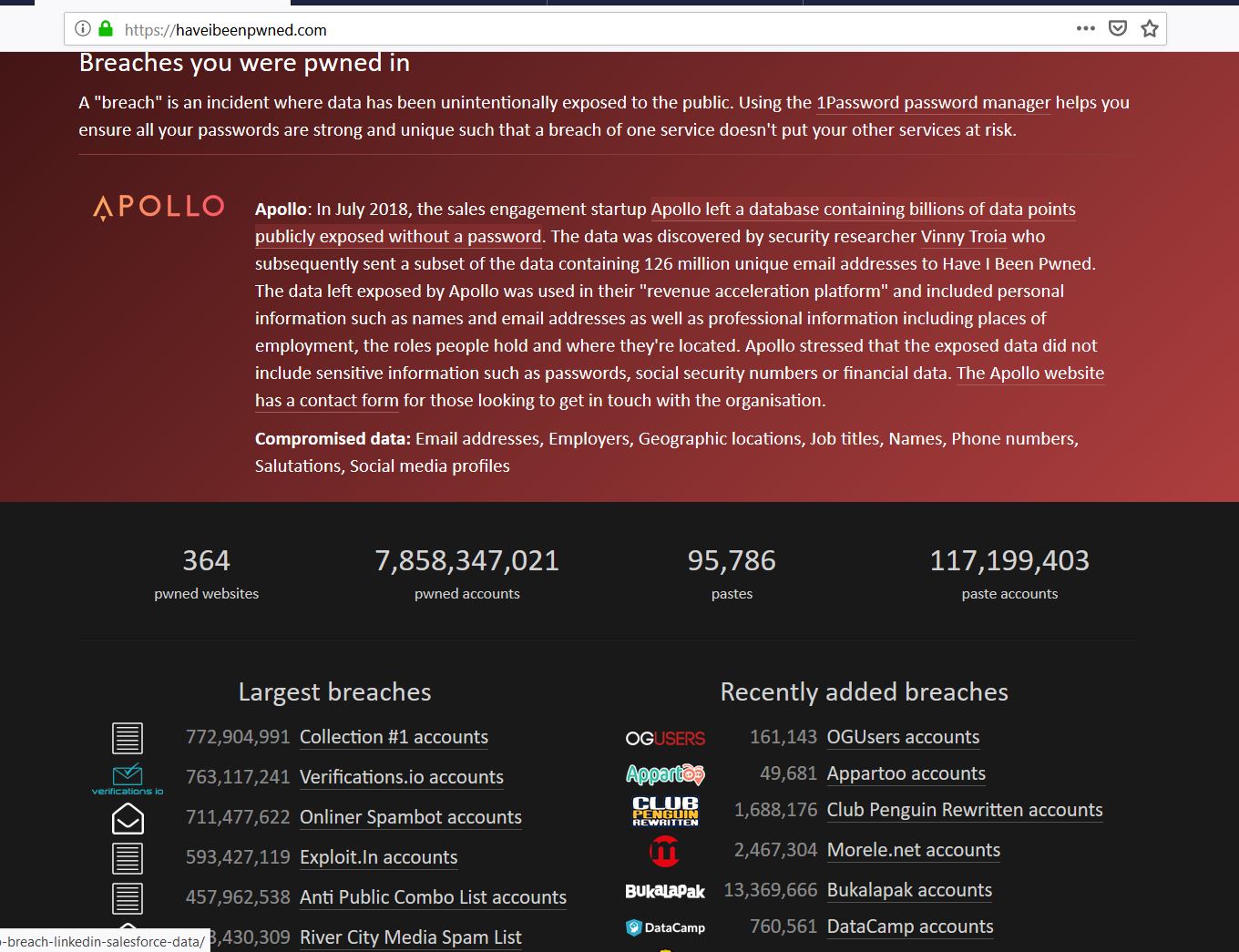1239x952 pixels.
Task: Open River City Media Spam List link
Action: (411, 937)
